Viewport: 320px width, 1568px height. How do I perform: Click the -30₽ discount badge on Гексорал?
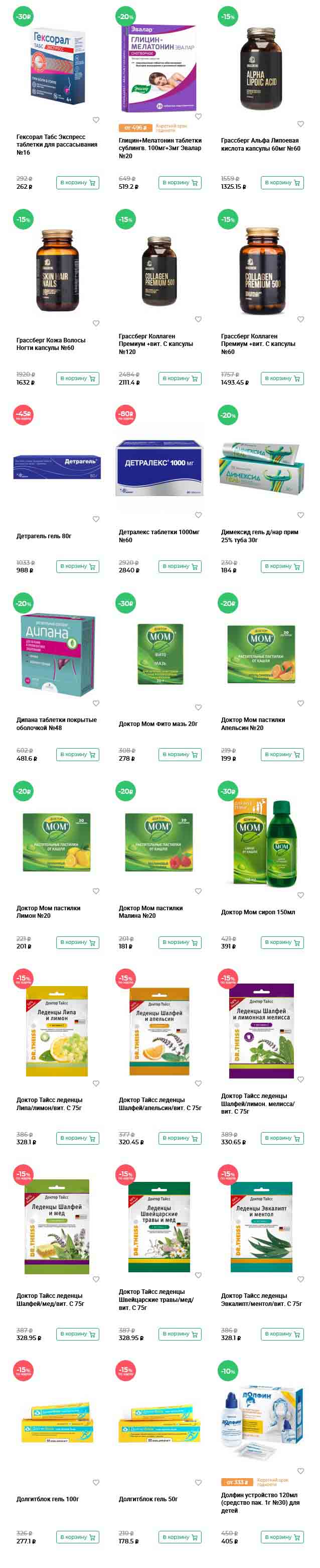point(23,17)
